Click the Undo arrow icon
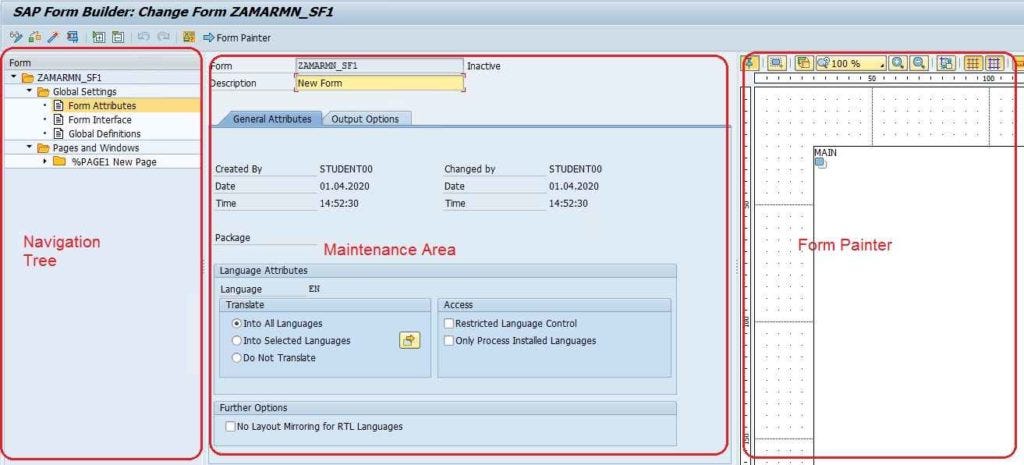Viewport: 1024px width, 465px height. point(144,38)
